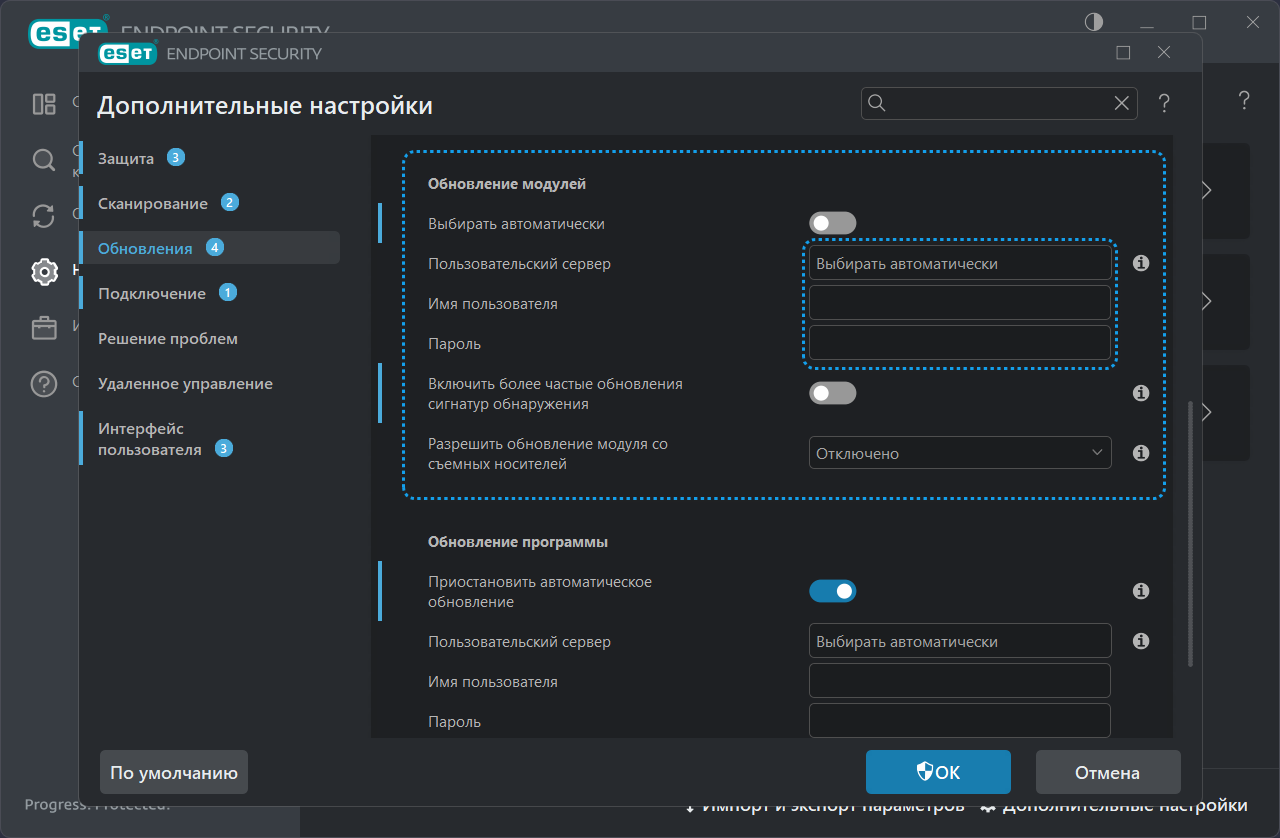Click the info icon beside module custom server

coord(1140,264)
